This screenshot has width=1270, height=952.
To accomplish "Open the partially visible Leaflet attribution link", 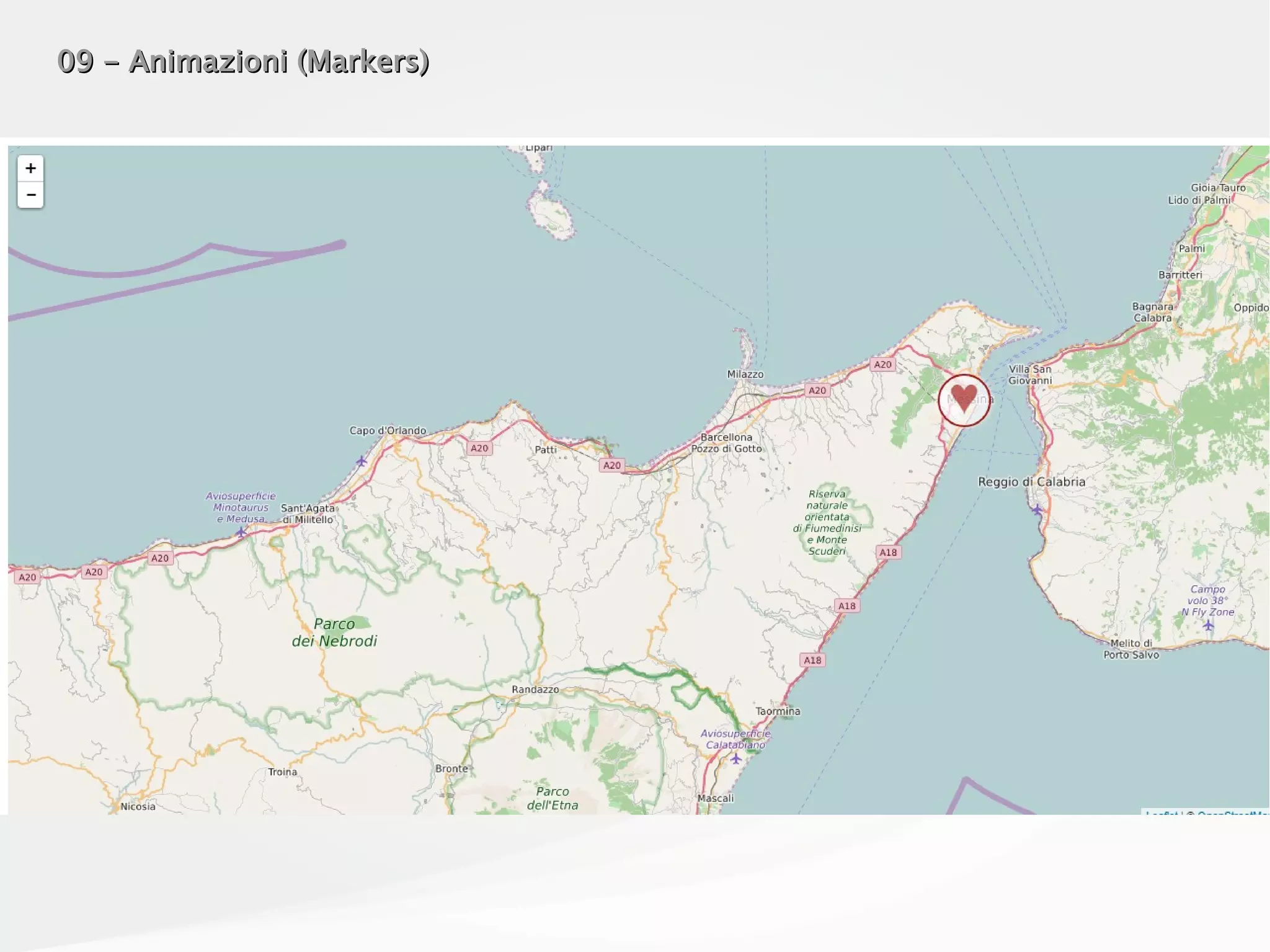I will 1161,812.
